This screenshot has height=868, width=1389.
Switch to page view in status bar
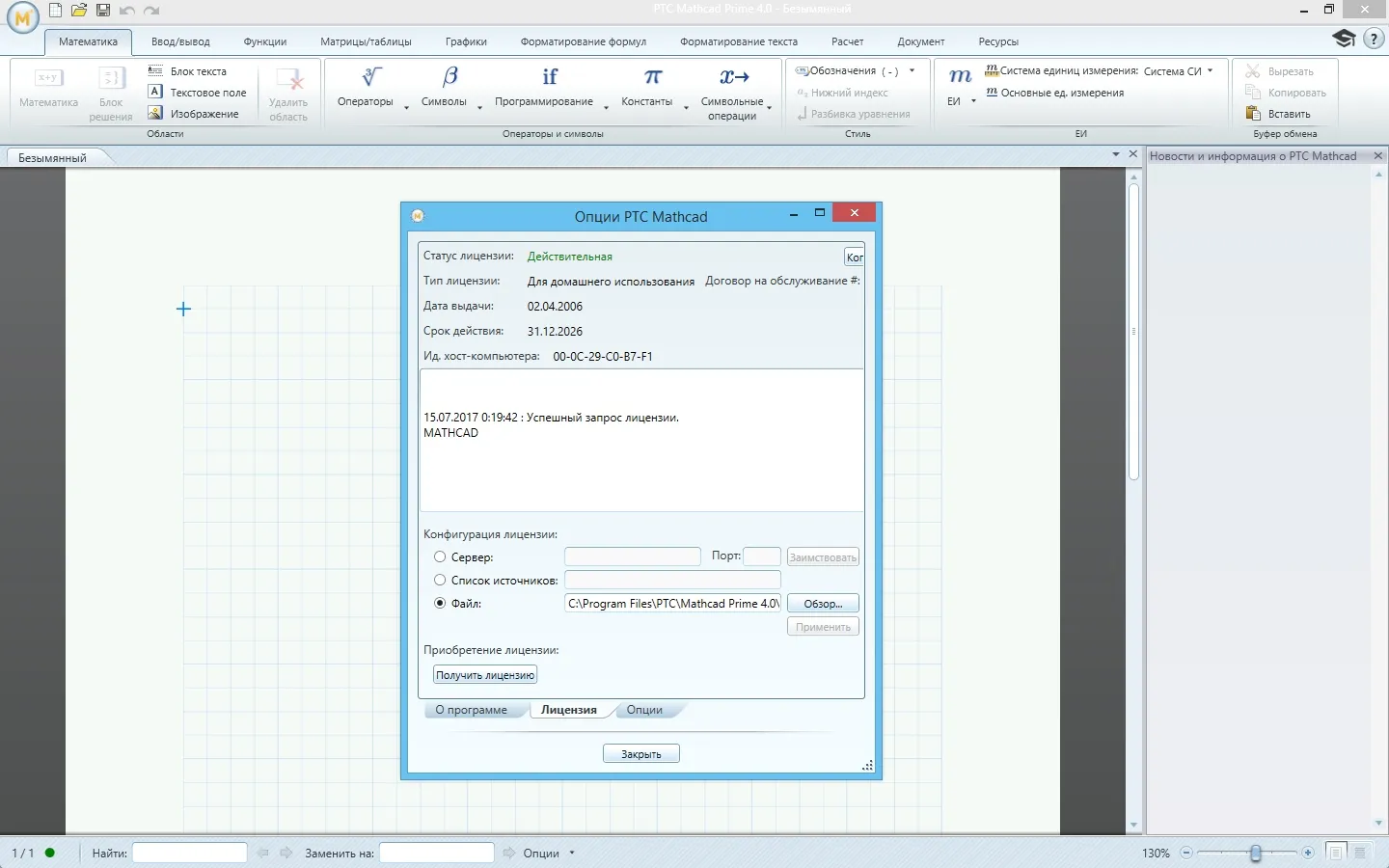[1336, 853]
